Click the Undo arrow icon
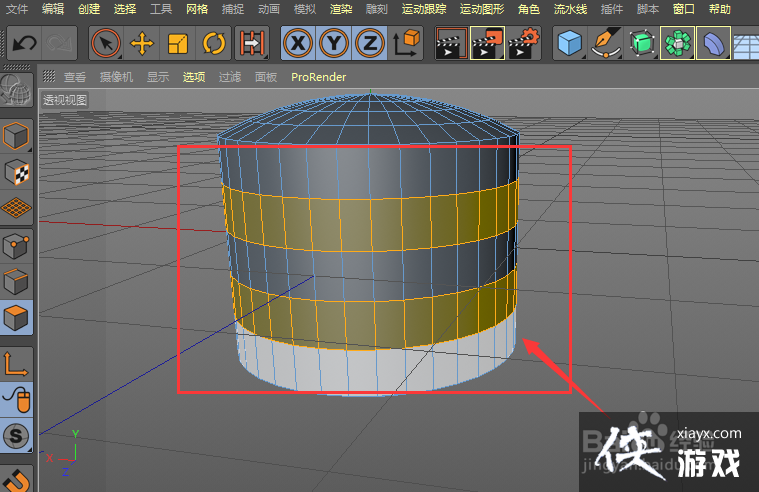 click(24, 43)
